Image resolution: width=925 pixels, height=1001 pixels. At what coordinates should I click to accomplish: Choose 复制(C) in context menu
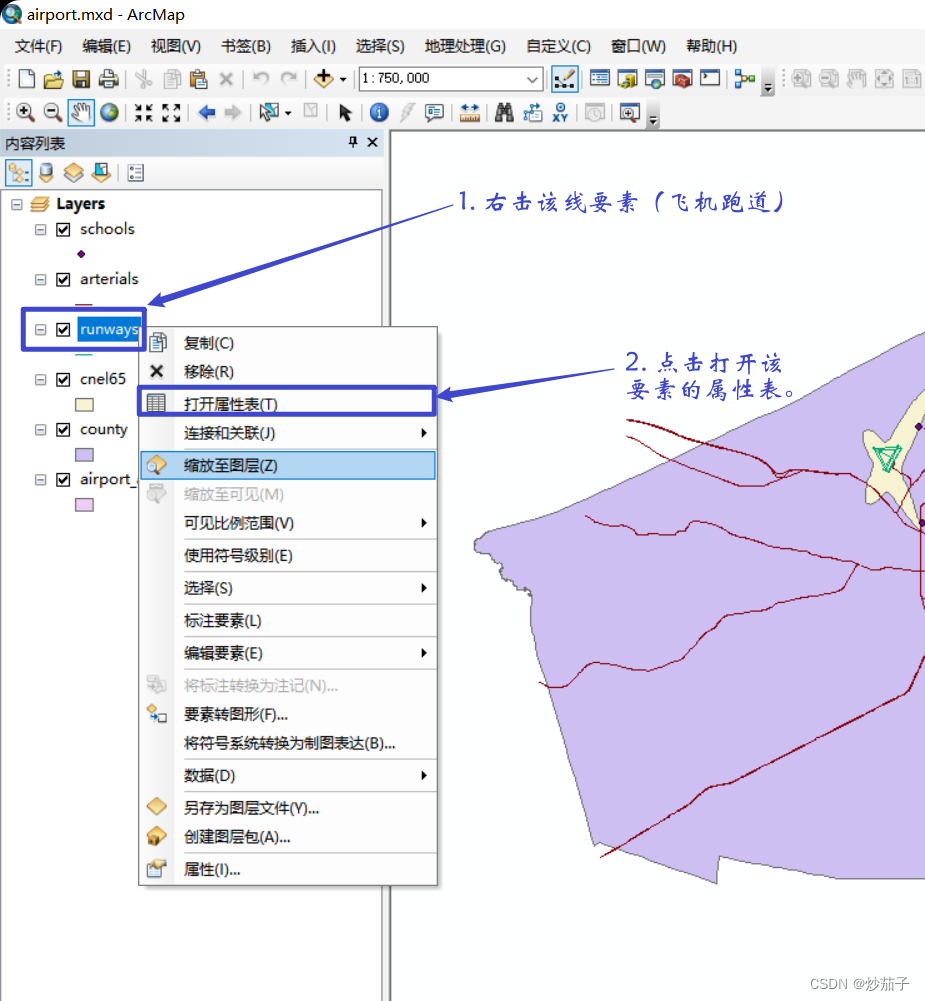pos(287,343)
